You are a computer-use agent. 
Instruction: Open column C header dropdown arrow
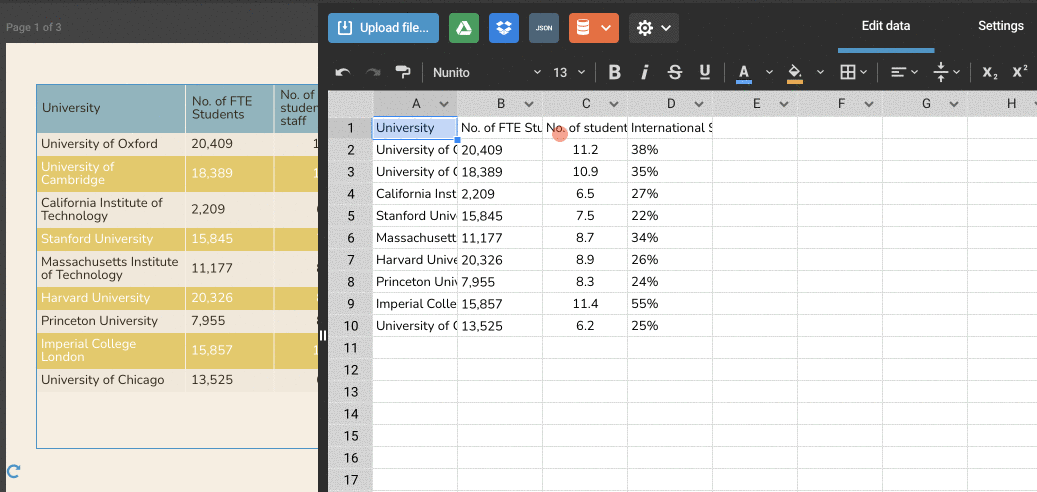(614, 104)
